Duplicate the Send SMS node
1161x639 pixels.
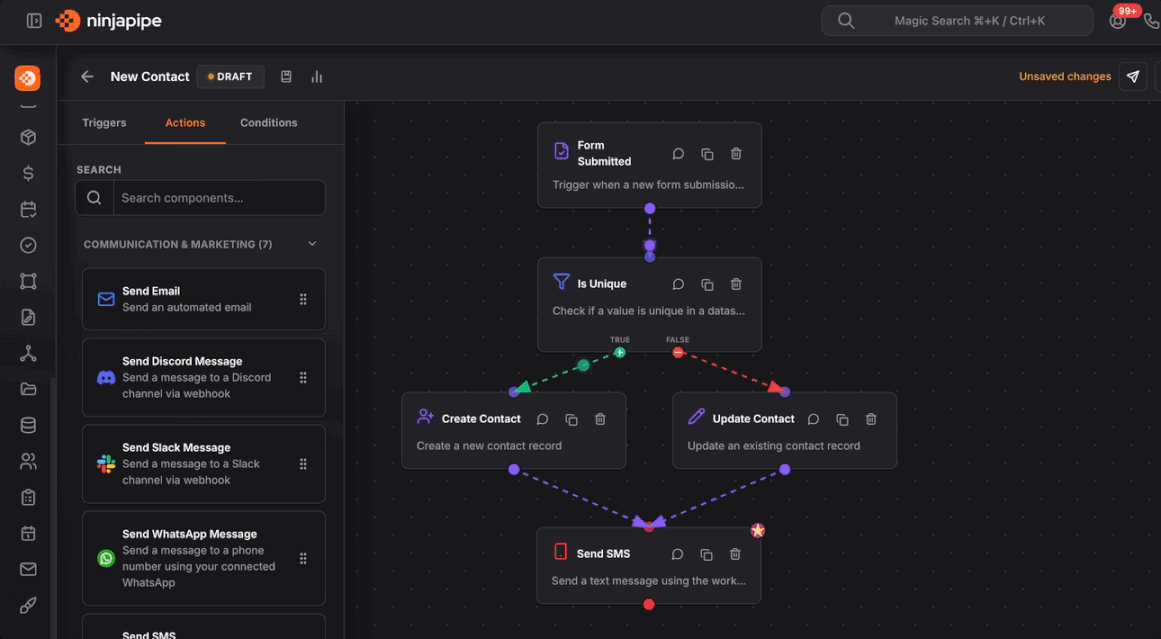coord(706,555)
